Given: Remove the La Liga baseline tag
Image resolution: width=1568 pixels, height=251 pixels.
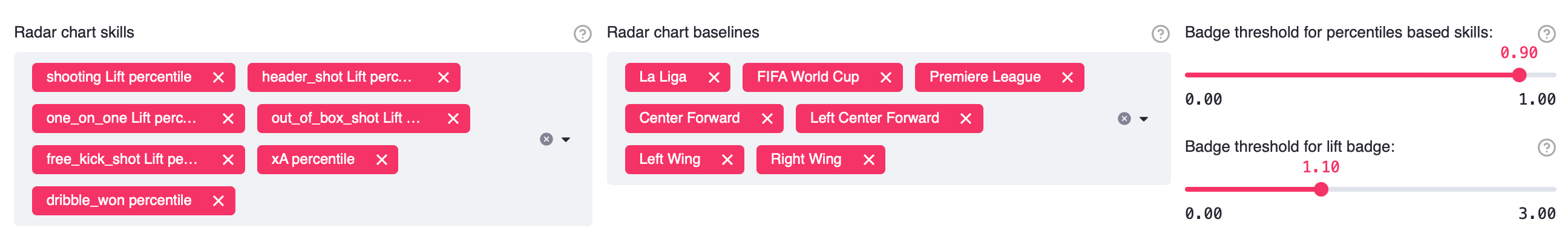Looking at the screenshot, I should tap(714, 78).
